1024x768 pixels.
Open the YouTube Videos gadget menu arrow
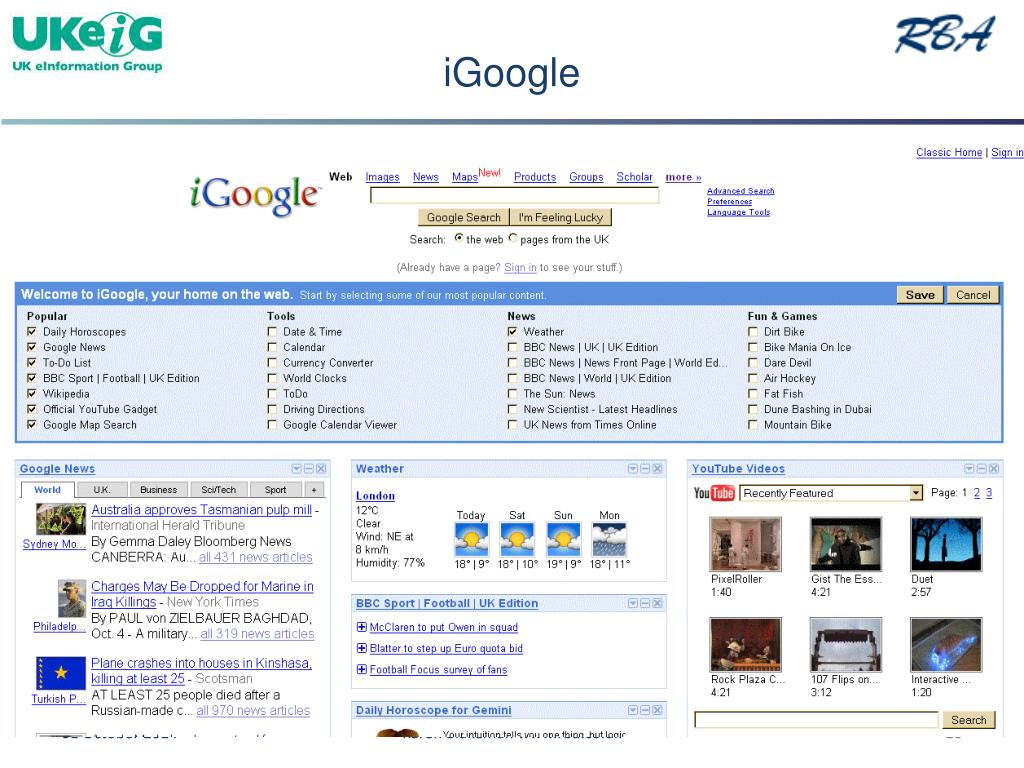coord(969,468)
